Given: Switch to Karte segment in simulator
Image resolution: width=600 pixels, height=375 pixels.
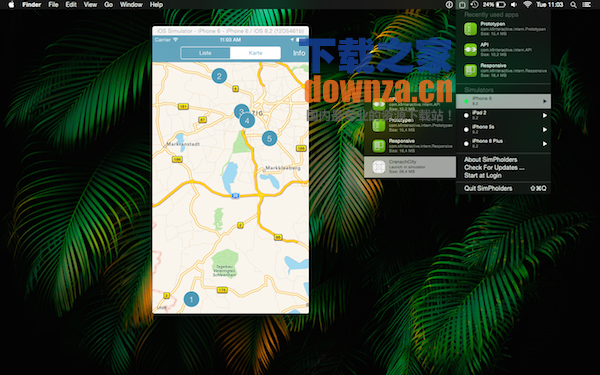Looking at the screenshot, I should pos(256,53).
